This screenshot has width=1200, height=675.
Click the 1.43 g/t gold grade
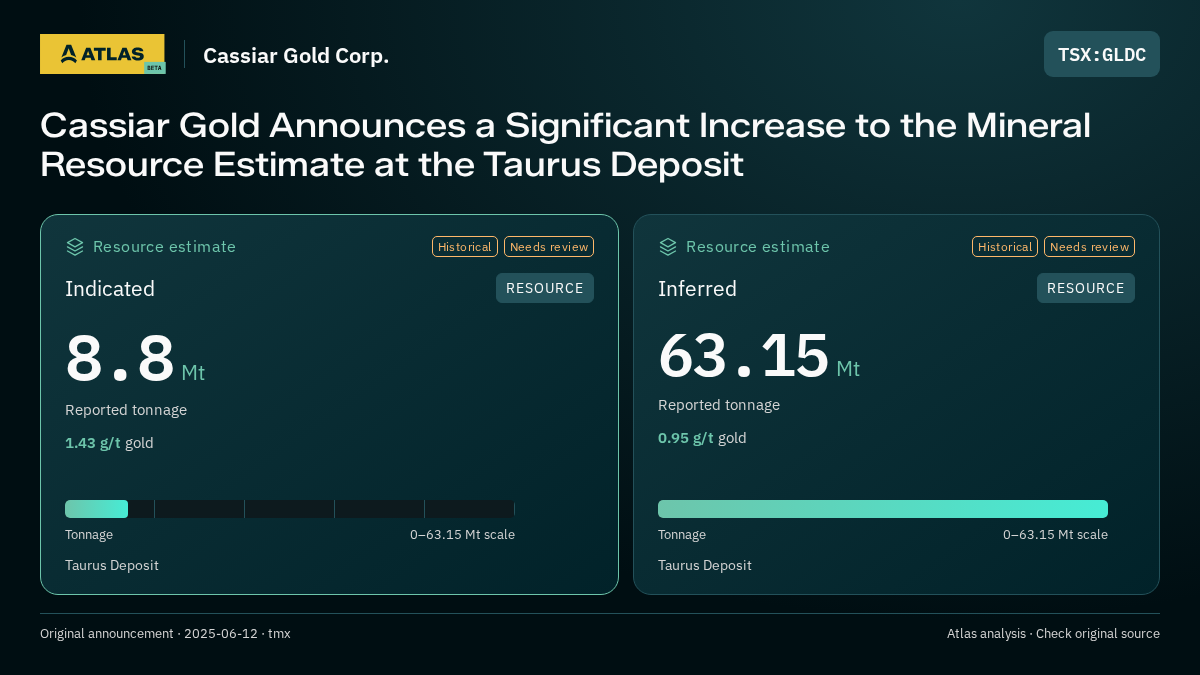109,443
